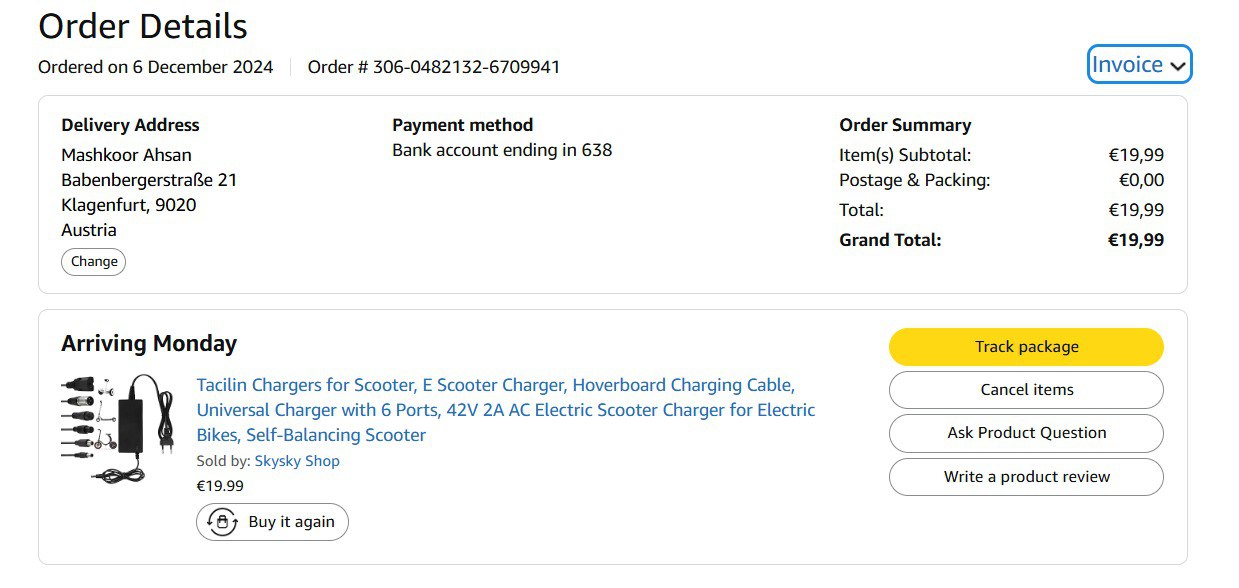Click the Buy it again cart icon
This screenshot has width=1239, height=588.
pos(221,522)
